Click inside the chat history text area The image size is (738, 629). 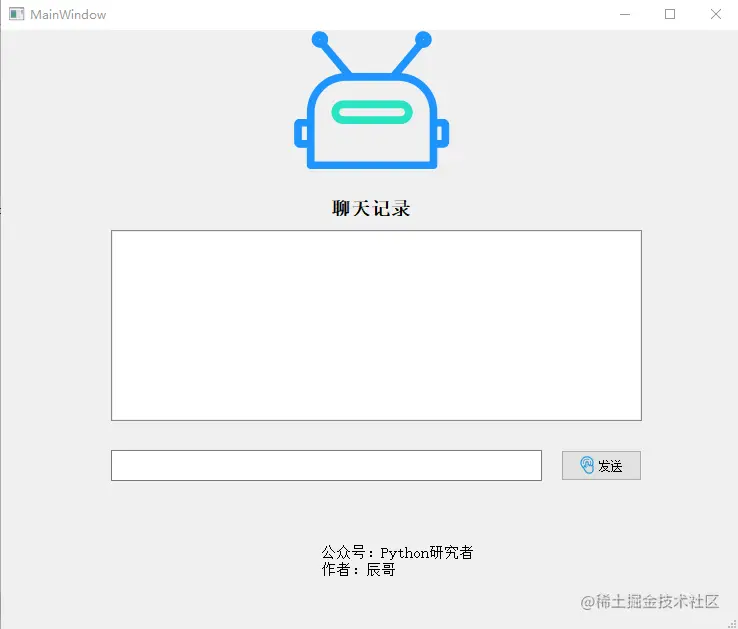pyautogui.click(x=376, y=325)
